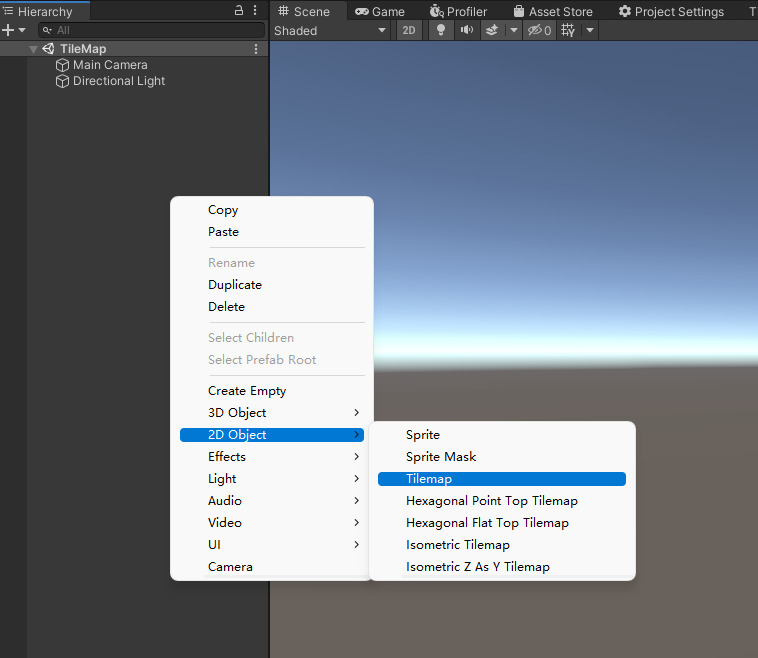The image size is (758, 658).
Task: Select Directional Light in the Hierarchy
Action: click(x=119, y=81)
